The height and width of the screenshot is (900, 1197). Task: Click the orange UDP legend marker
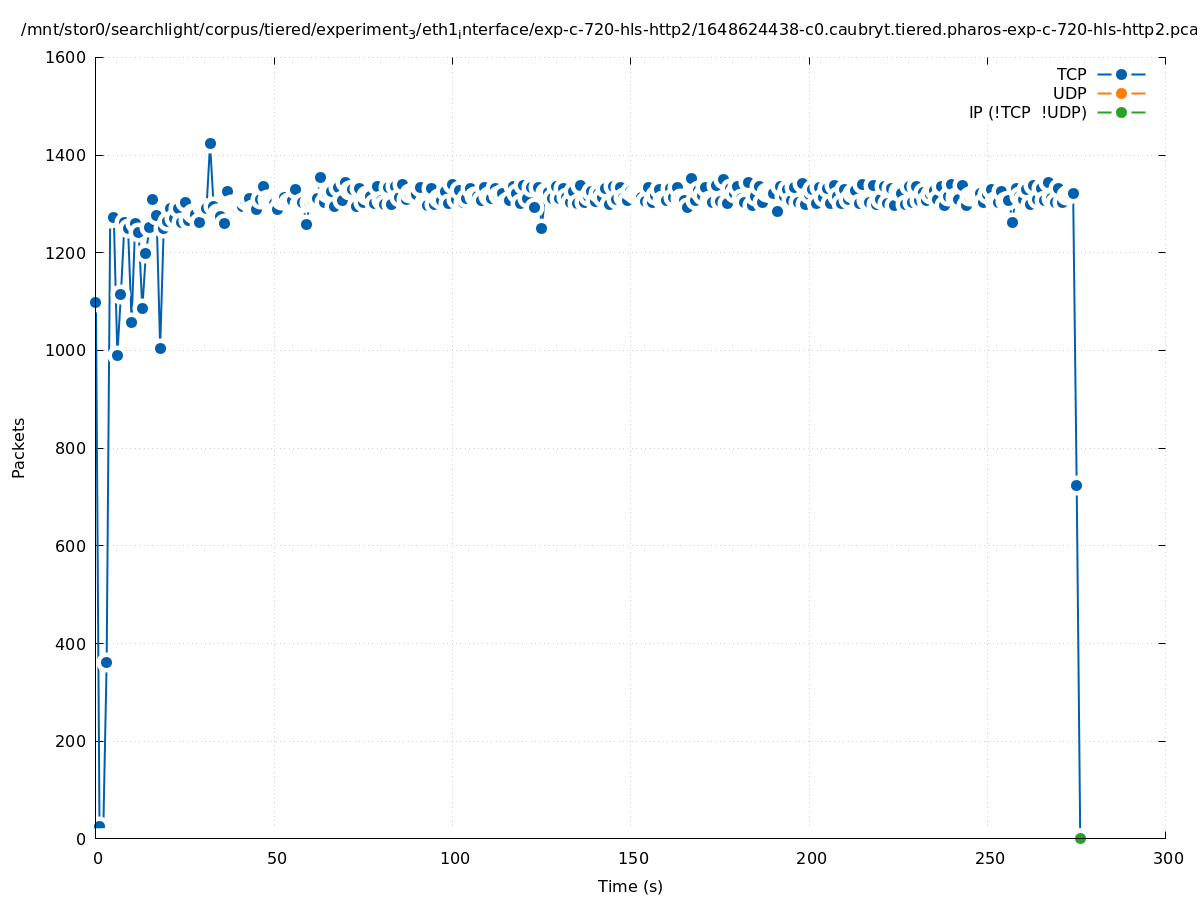tap(1121, 93)
